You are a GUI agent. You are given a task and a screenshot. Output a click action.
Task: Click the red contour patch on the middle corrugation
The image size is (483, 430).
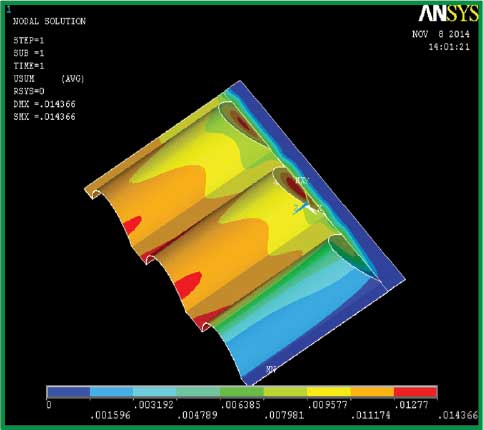[x=188, y=284]
